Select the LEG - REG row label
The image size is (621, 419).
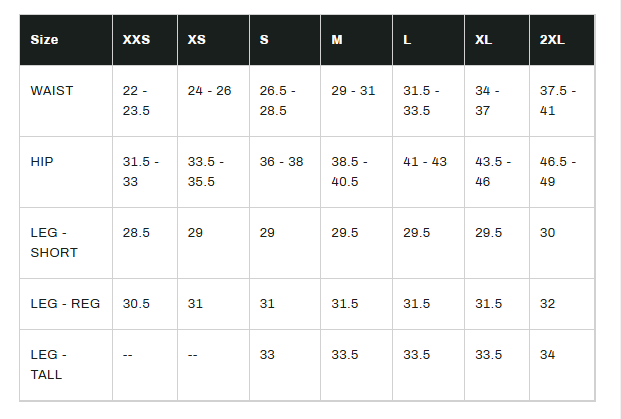pyautogui.click(x=66, y=304)
